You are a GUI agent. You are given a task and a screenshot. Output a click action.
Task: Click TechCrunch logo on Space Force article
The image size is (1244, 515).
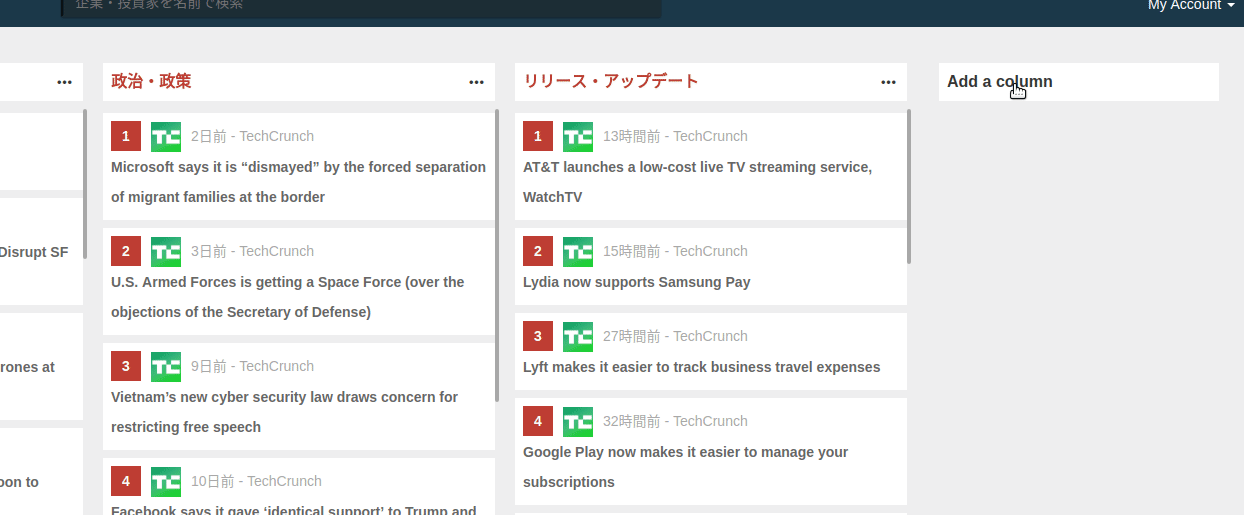pos(166,251)
